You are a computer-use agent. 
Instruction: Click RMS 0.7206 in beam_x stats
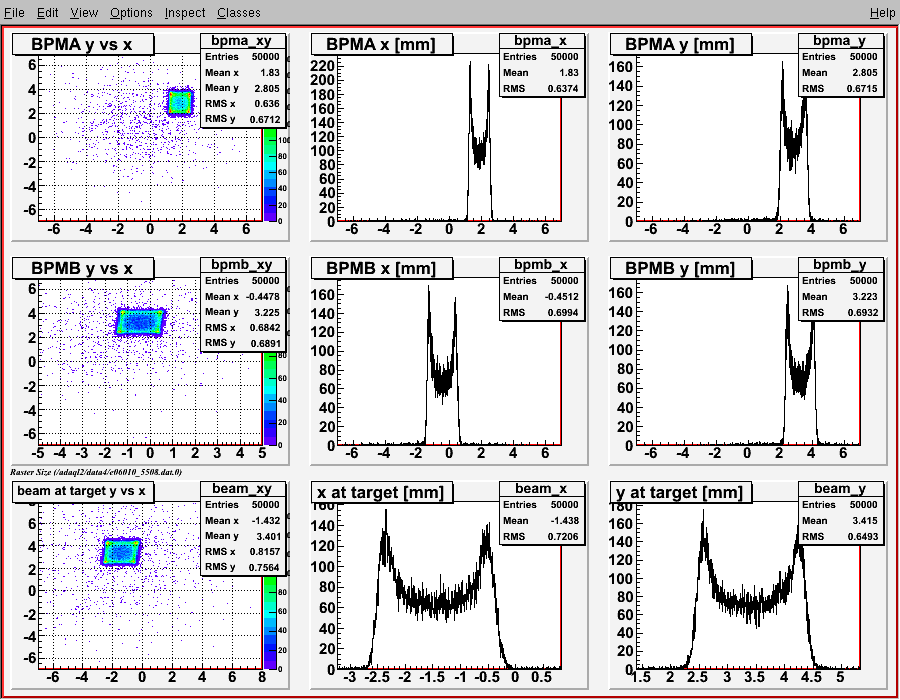point(541,536)
